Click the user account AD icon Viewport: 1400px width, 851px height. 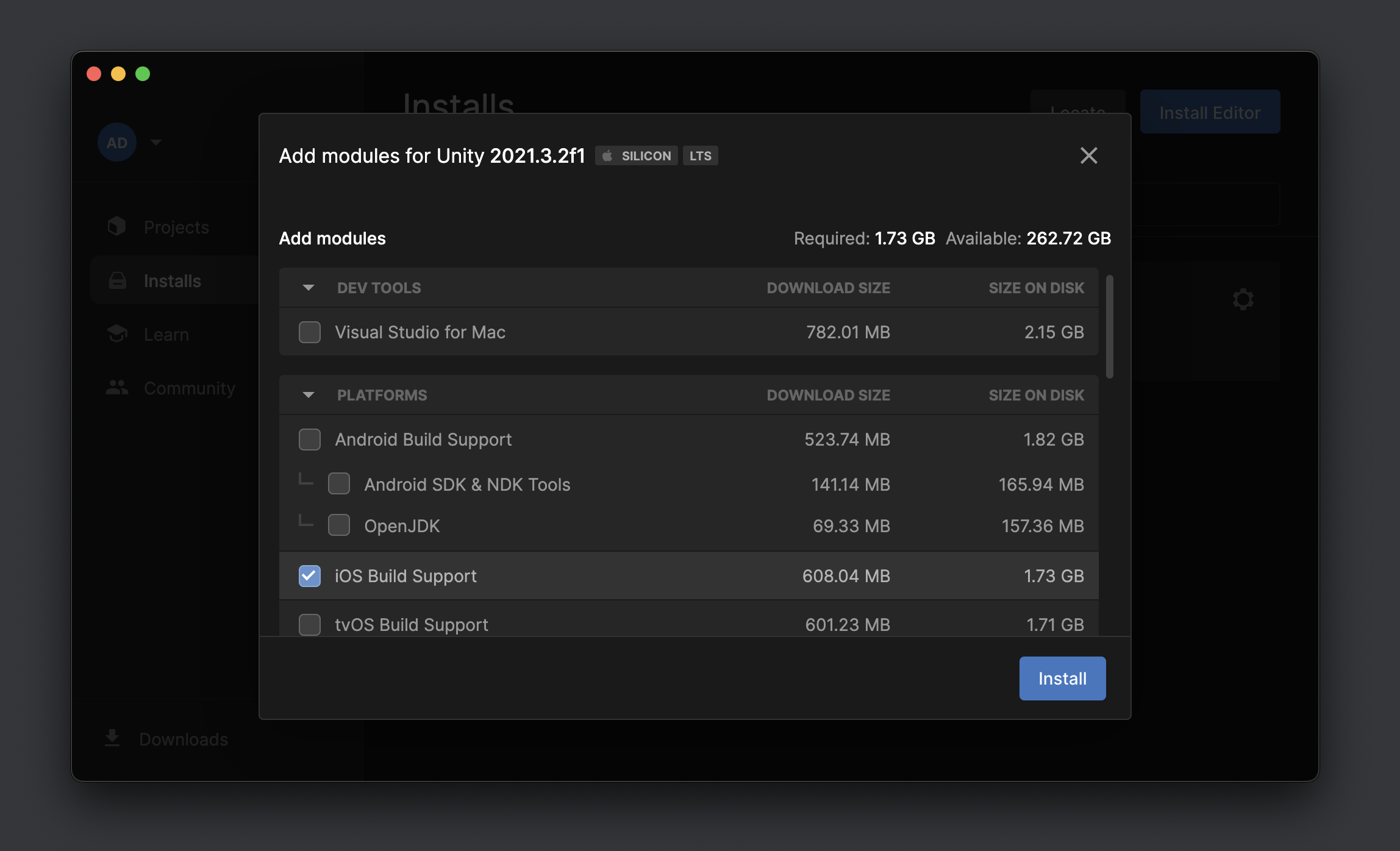(117, 142)
